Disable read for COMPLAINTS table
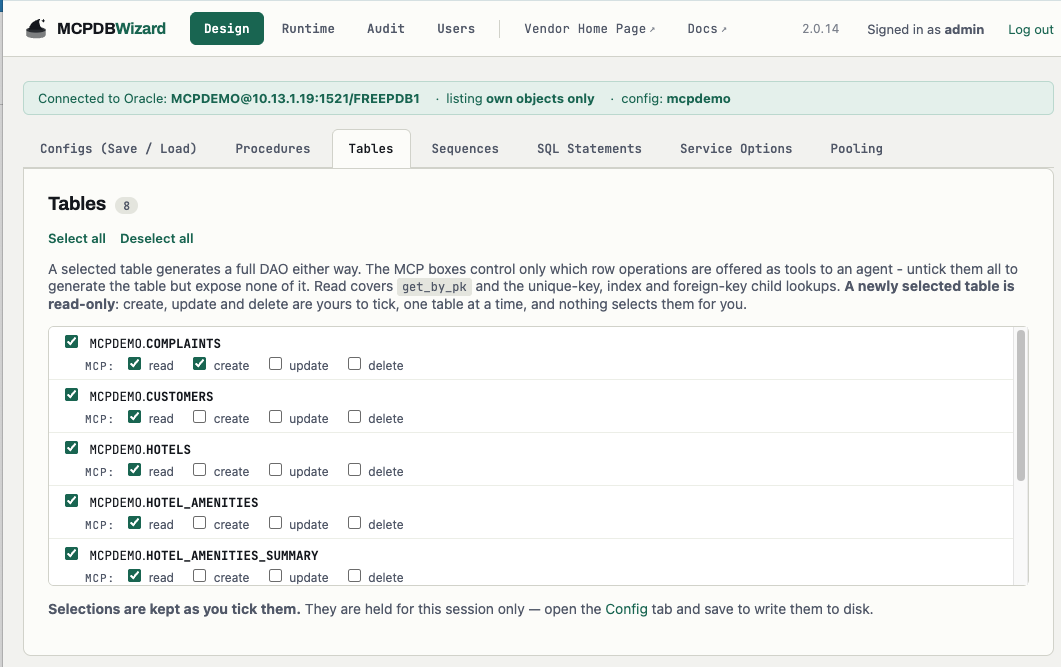The image size is (1061, 667). [x=135, y=364]
